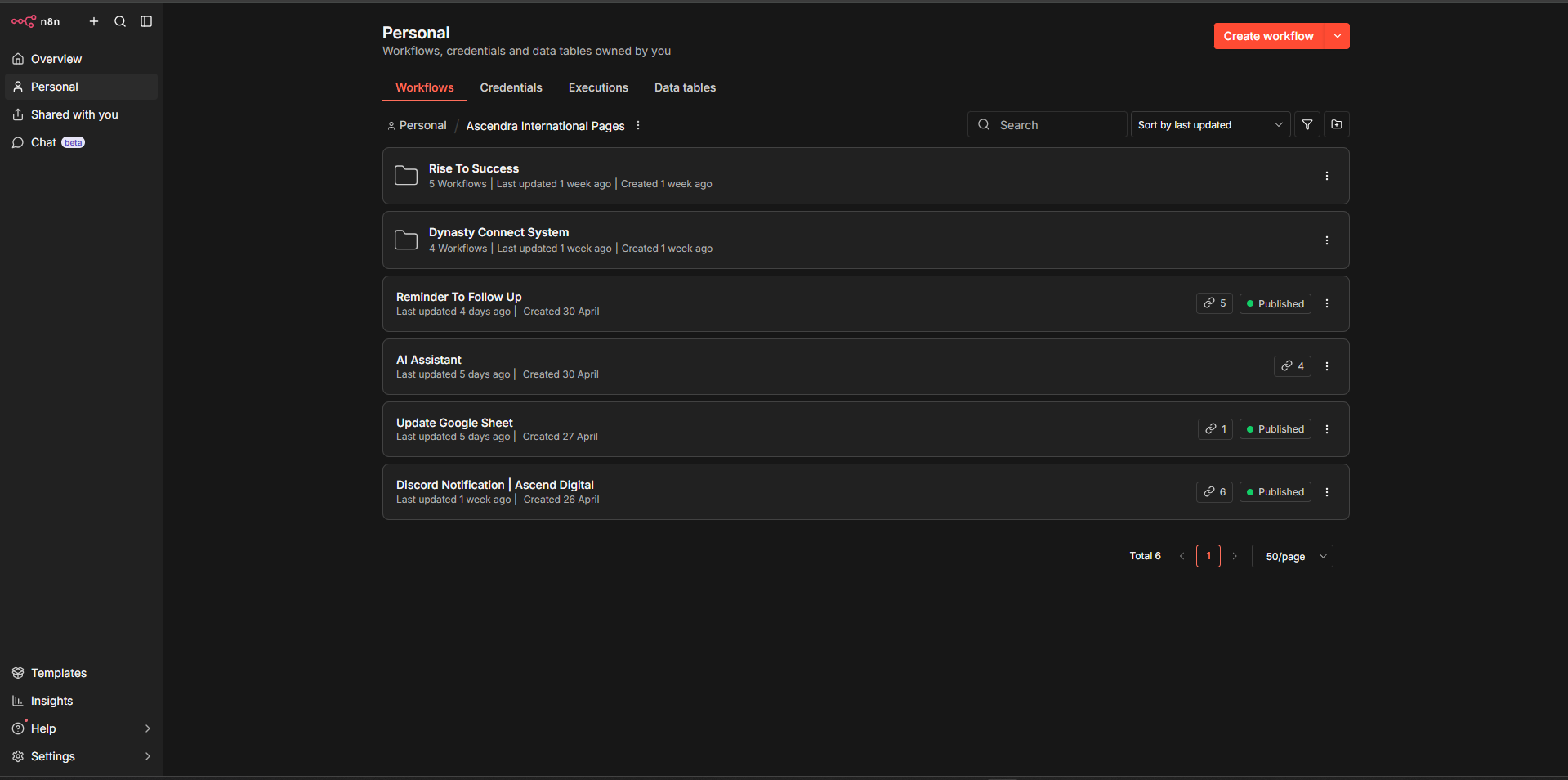
Task: Open the sidebar search icon
Action: tap(120, 21)
